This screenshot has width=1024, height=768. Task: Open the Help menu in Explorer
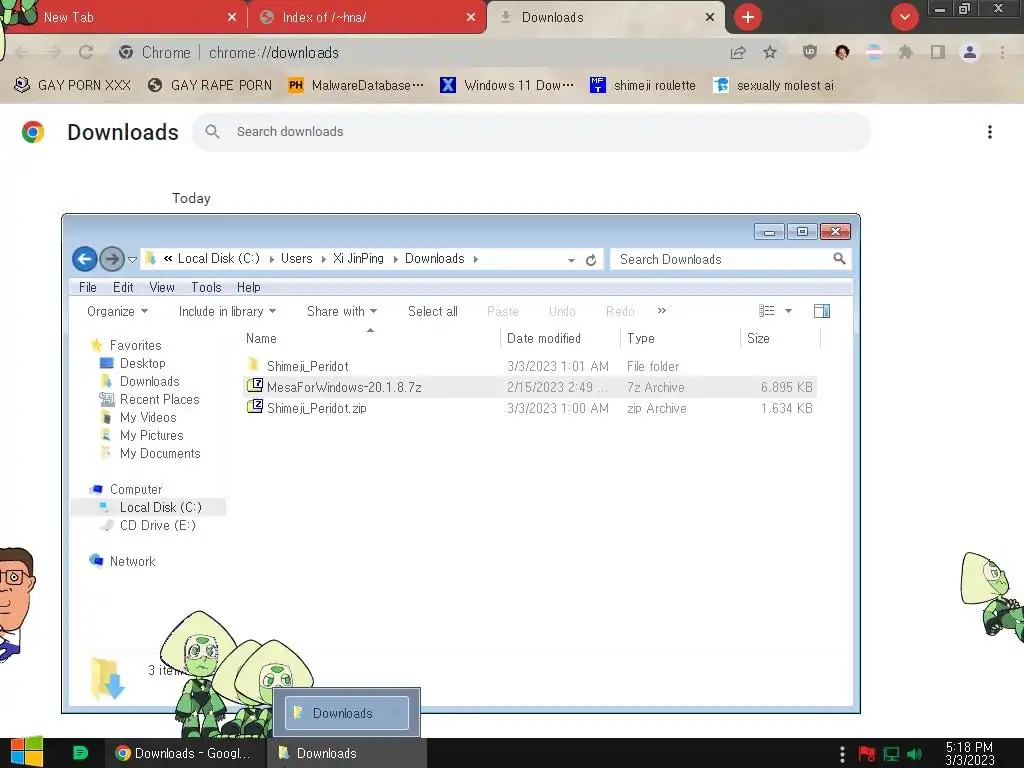(x=248, y=287)
